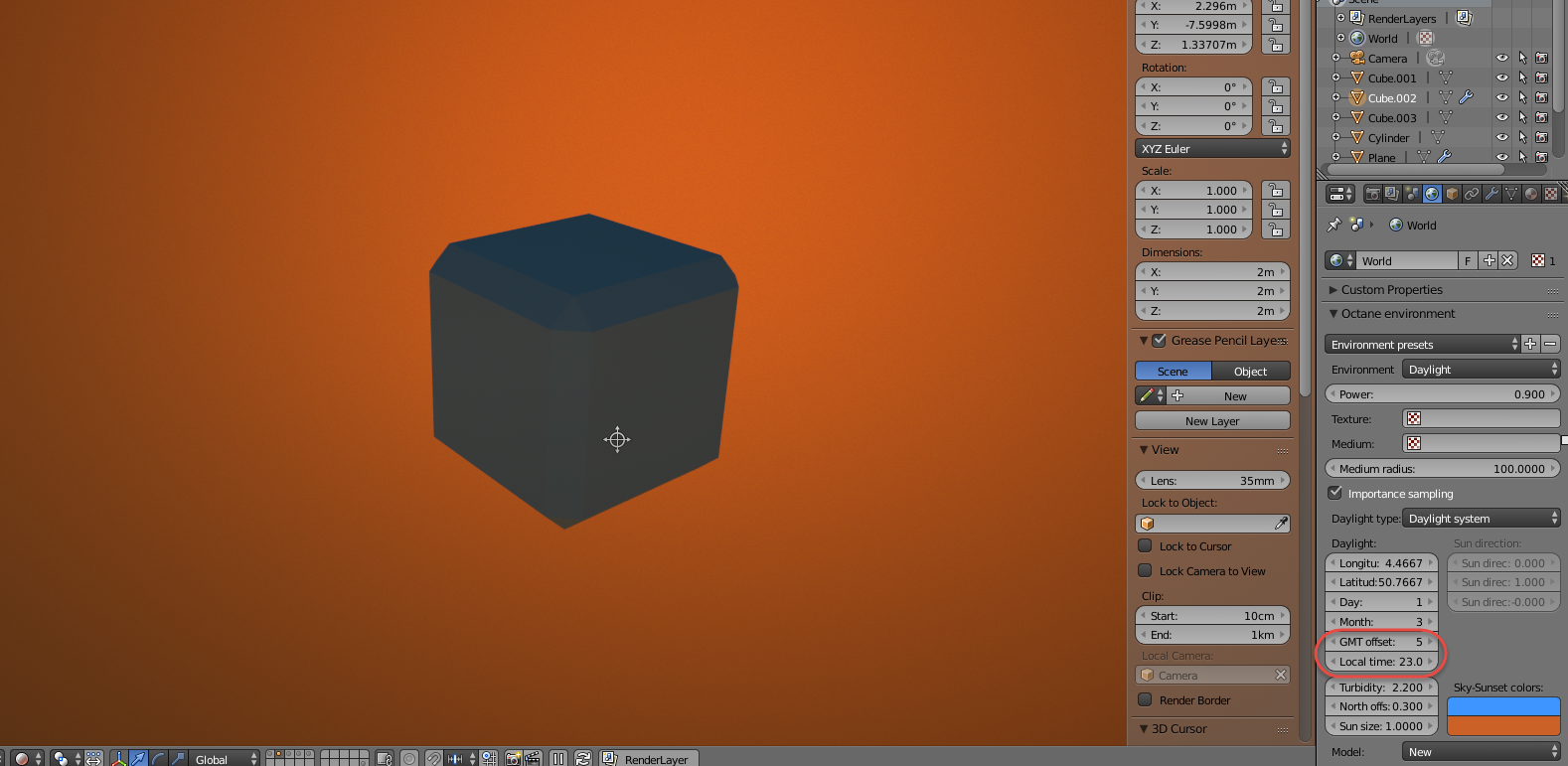Add a new environment preset with plus button
This screenshot has height=766, width=1568.
(x=1530, y=344)
